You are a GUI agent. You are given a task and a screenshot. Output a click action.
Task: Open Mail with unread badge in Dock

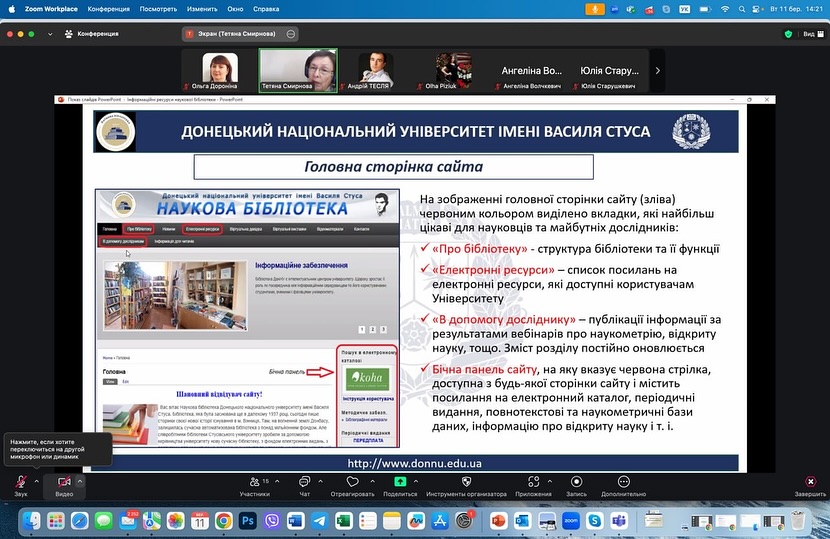[x=128, y=521]
